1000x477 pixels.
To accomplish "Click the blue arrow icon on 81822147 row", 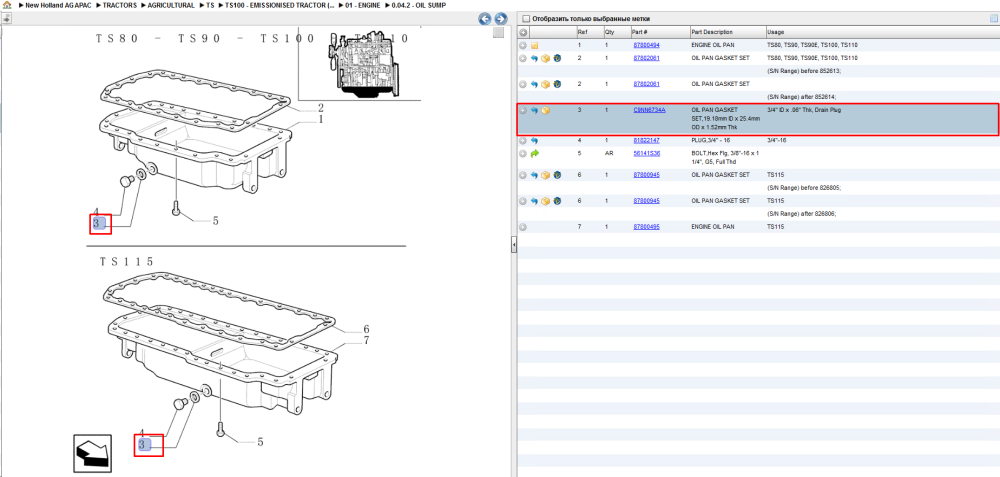I will click(534, 140).
